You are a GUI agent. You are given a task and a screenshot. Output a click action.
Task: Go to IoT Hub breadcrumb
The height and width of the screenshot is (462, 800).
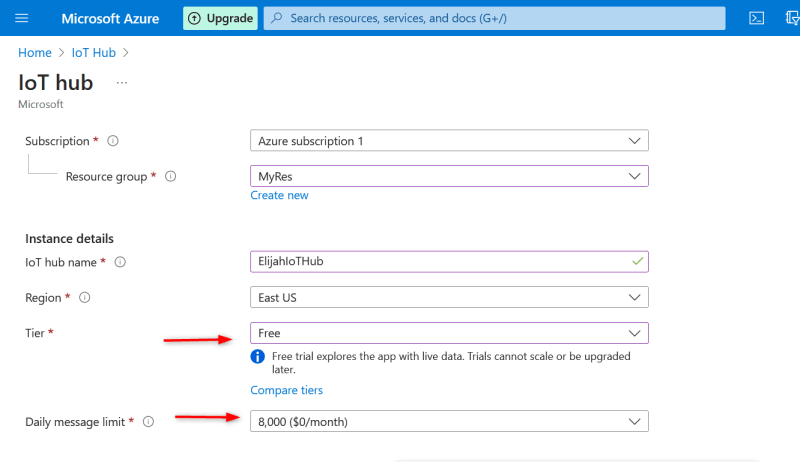tap(93, 53)
